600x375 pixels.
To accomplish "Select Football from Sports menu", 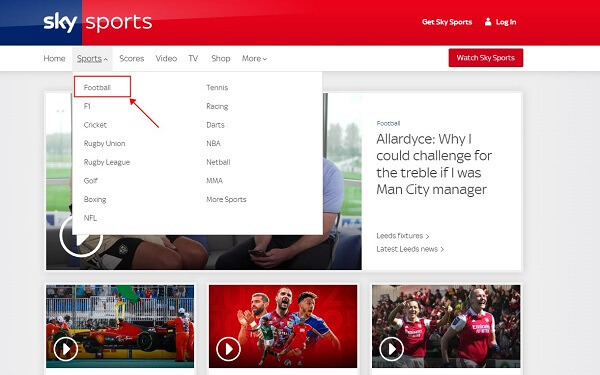I will pyautogui.click(x=97, y=88).
